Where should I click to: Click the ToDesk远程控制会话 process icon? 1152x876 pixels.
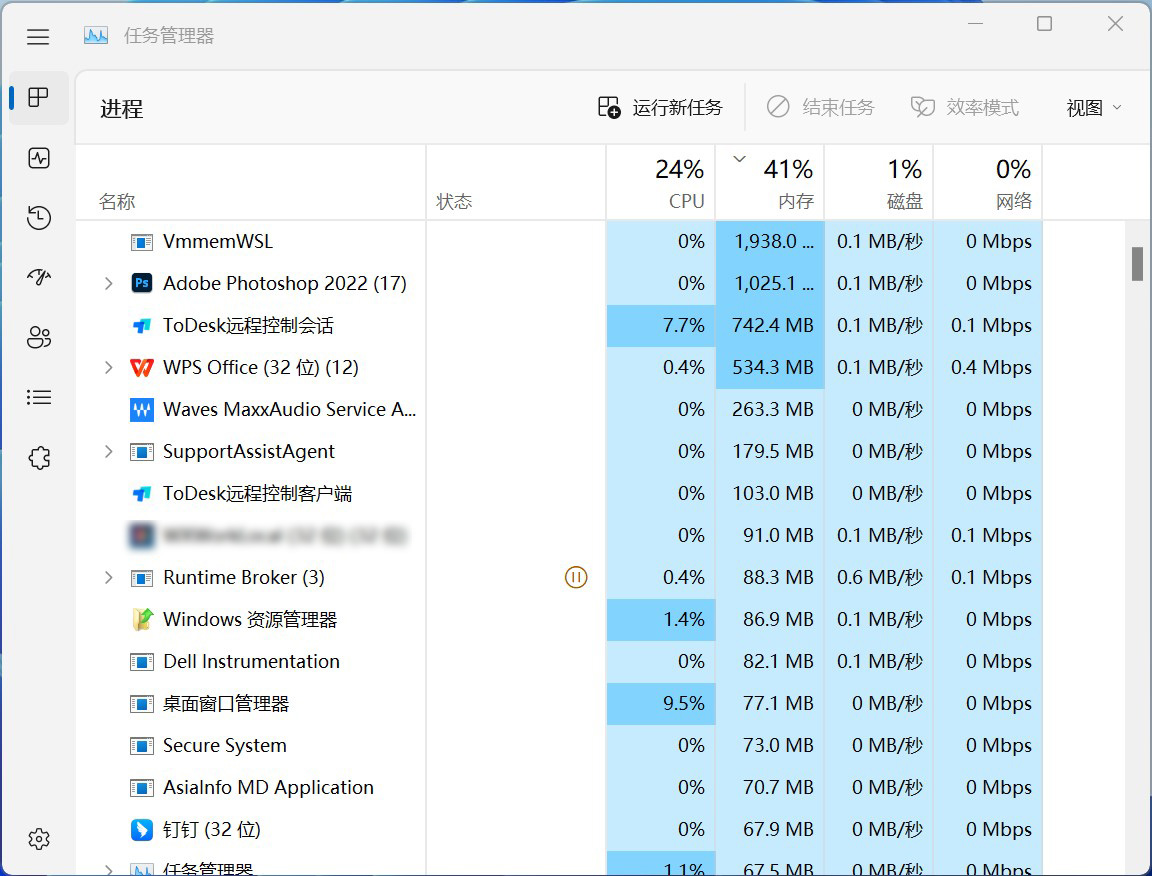(142, 326)
